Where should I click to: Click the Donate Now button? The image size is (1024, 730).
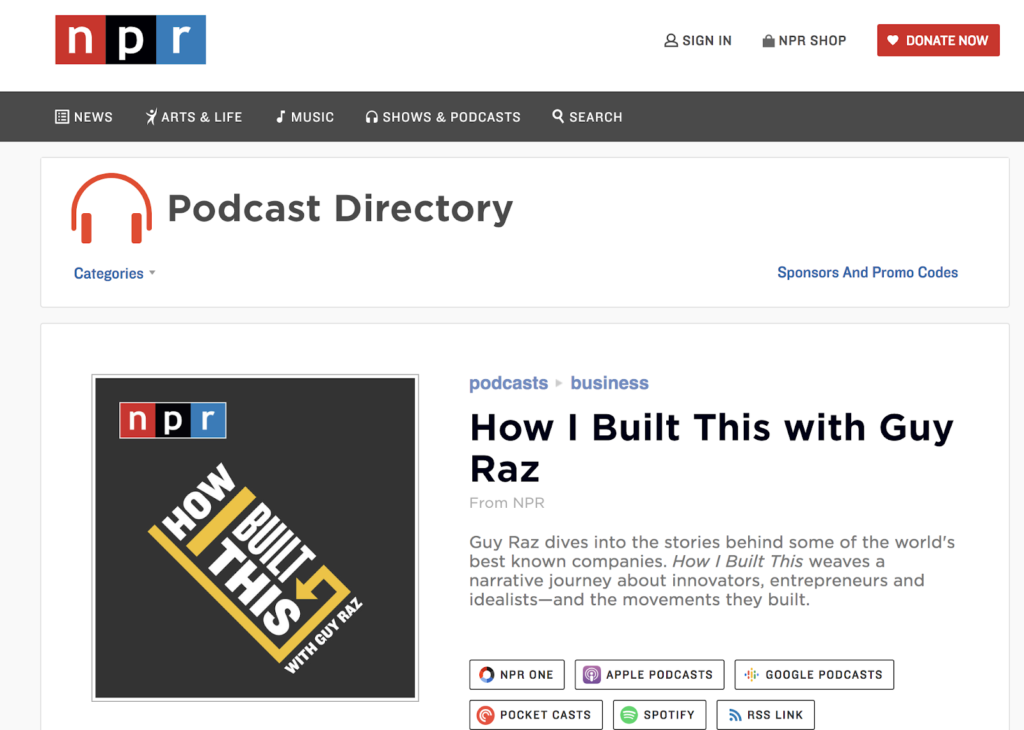[938, 40]
